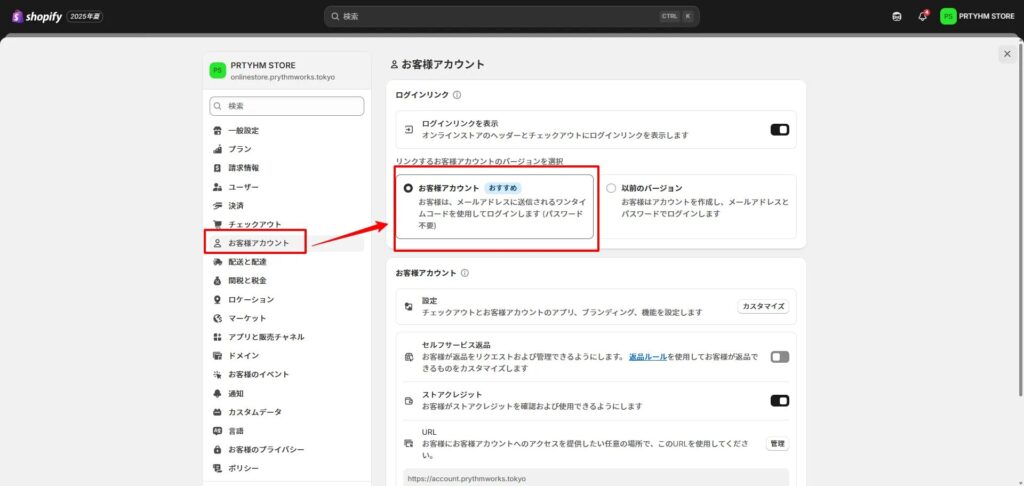Click the account URL field

596,478
